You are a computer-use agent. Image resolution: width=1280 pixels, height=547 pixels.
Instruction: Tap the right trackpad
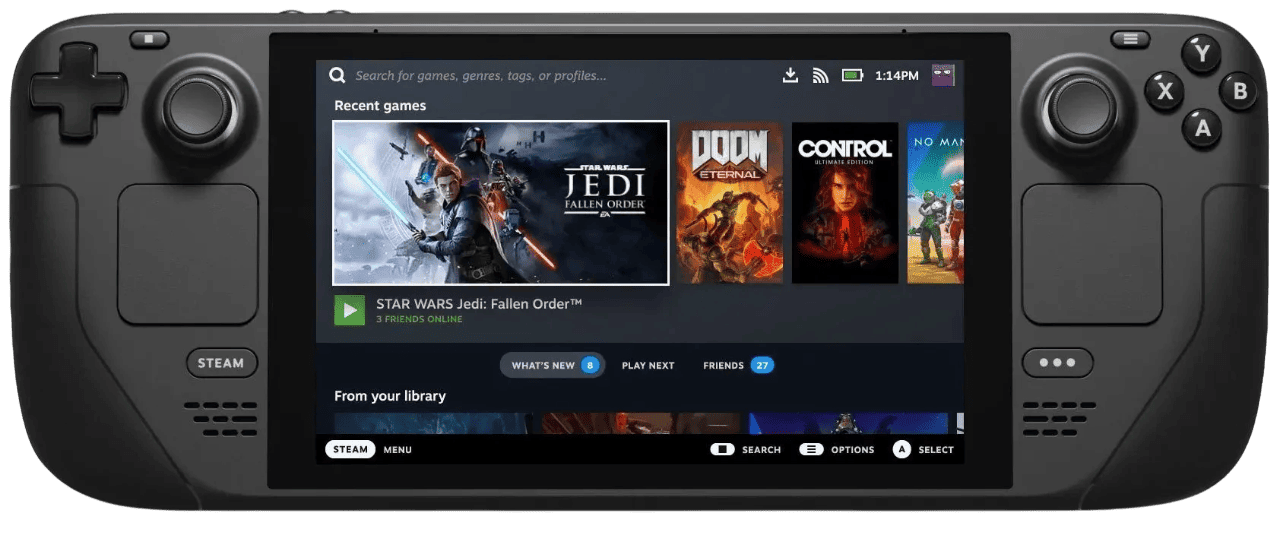point(1091,254)
